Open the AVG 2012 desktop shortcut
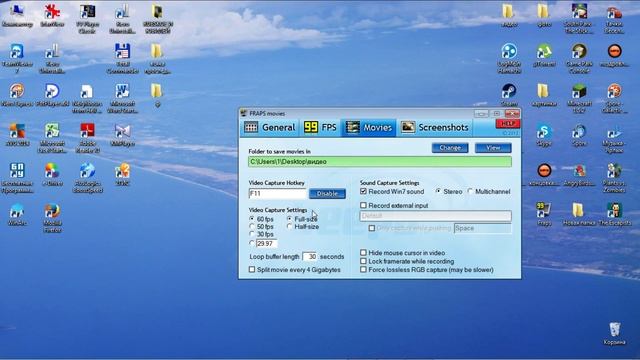This screenshot has height=360, width=640. (x=17, y=134)
